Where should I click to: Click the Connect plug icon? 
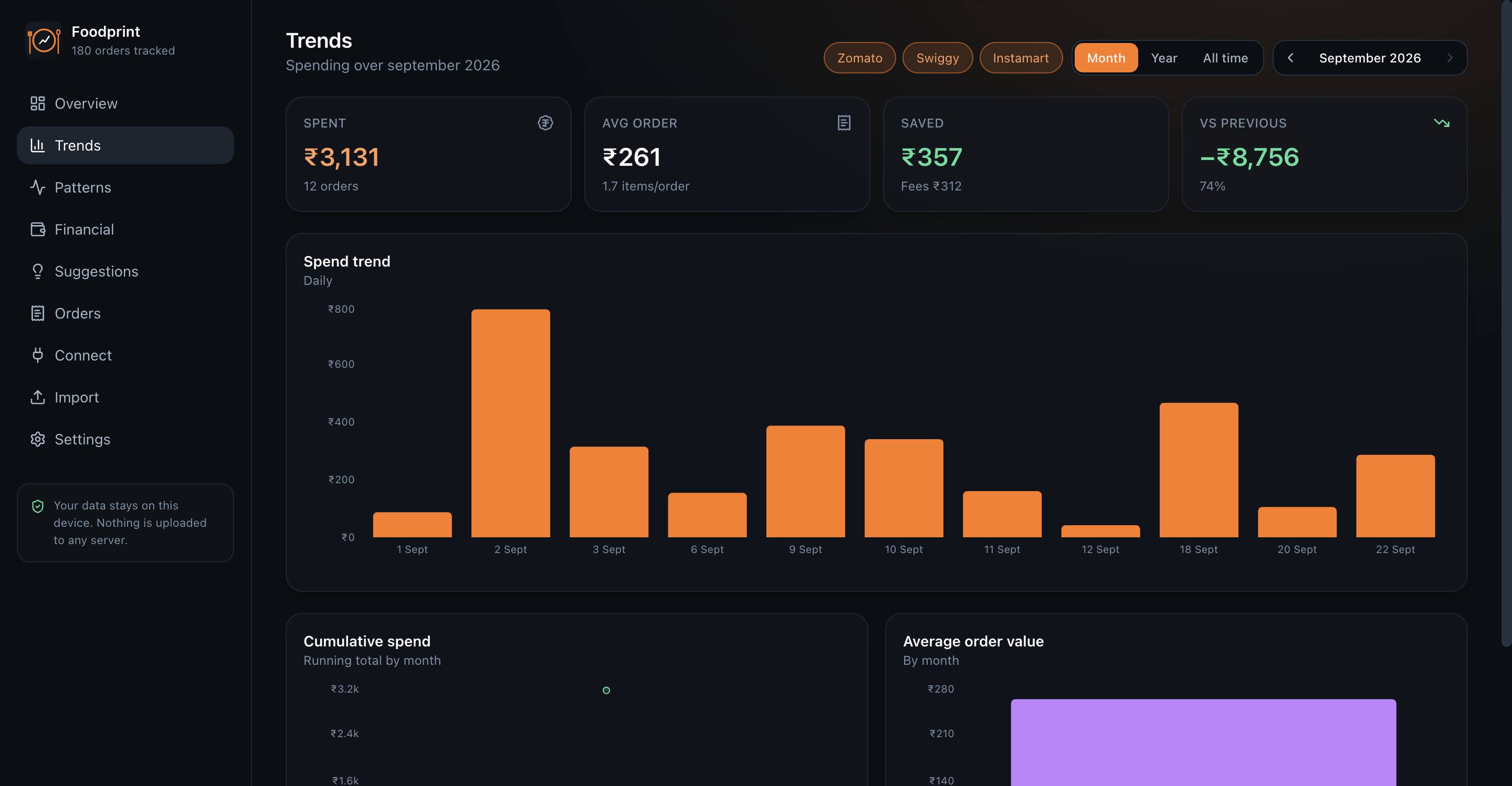38,355
